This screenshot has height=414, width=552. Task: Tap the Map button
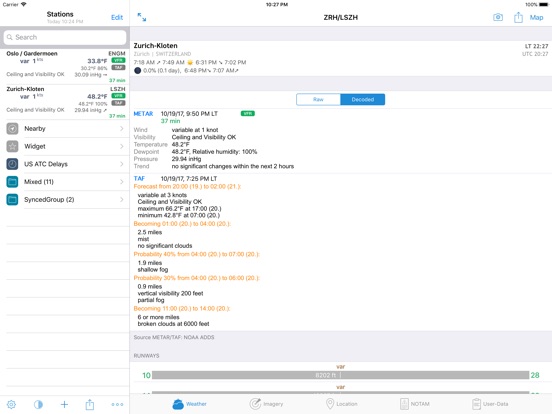[537, 18]
